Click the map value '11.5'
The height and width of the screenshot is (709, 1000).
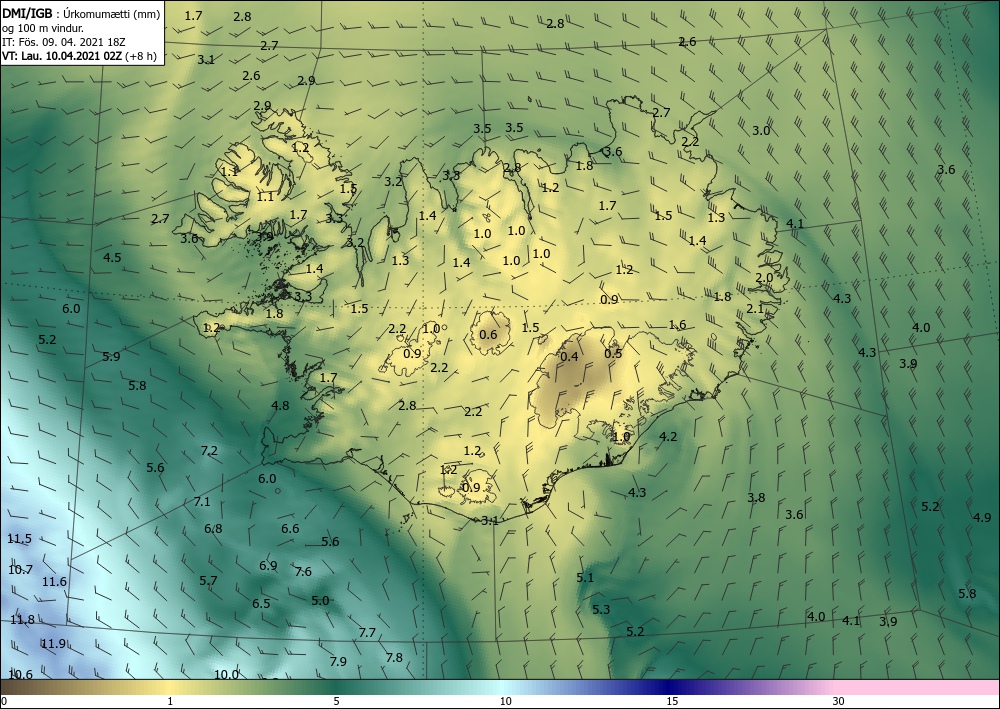[x=19, y=539]
